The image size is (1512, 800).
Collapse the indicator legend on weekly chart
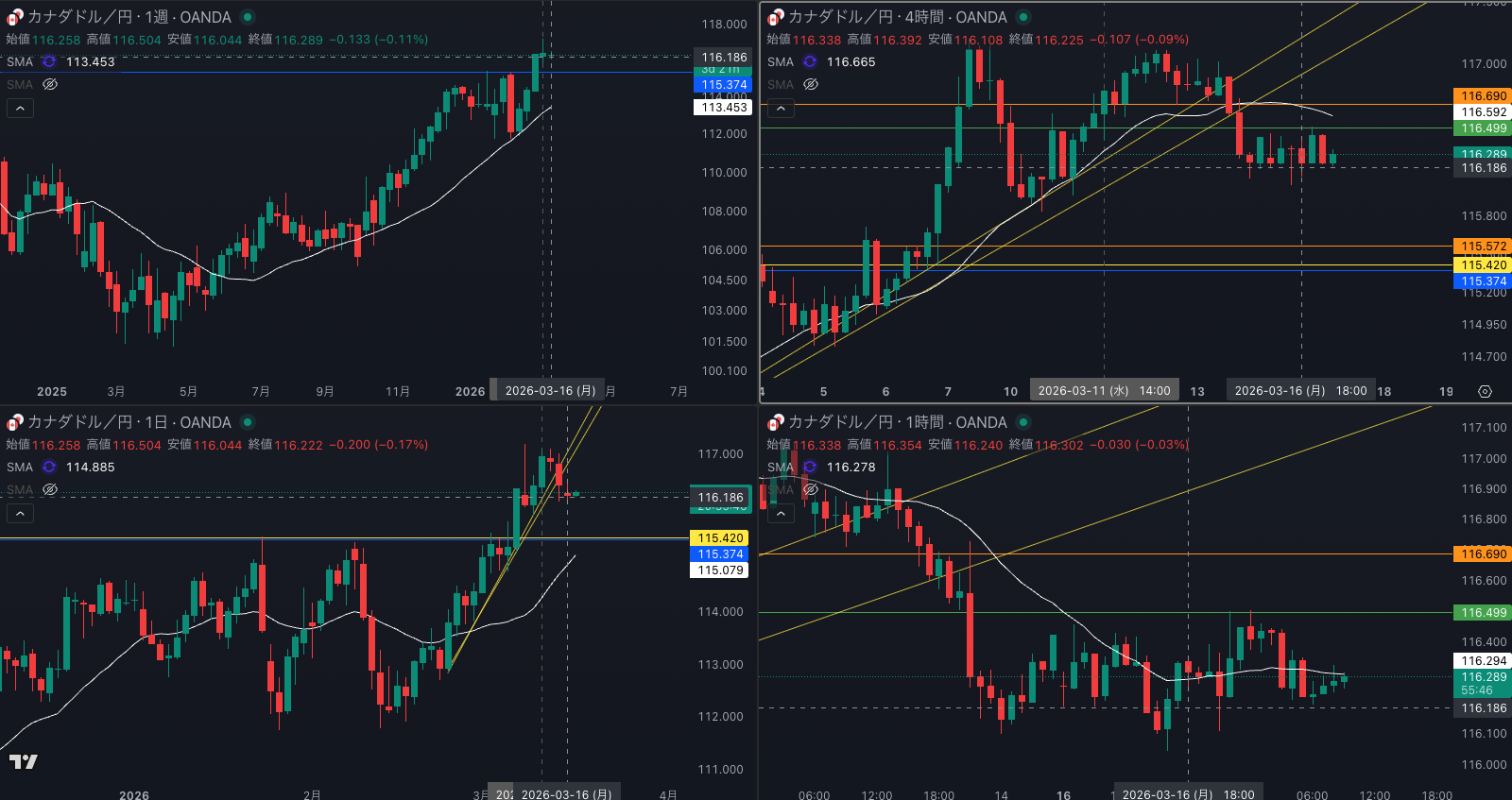[20, 108]
